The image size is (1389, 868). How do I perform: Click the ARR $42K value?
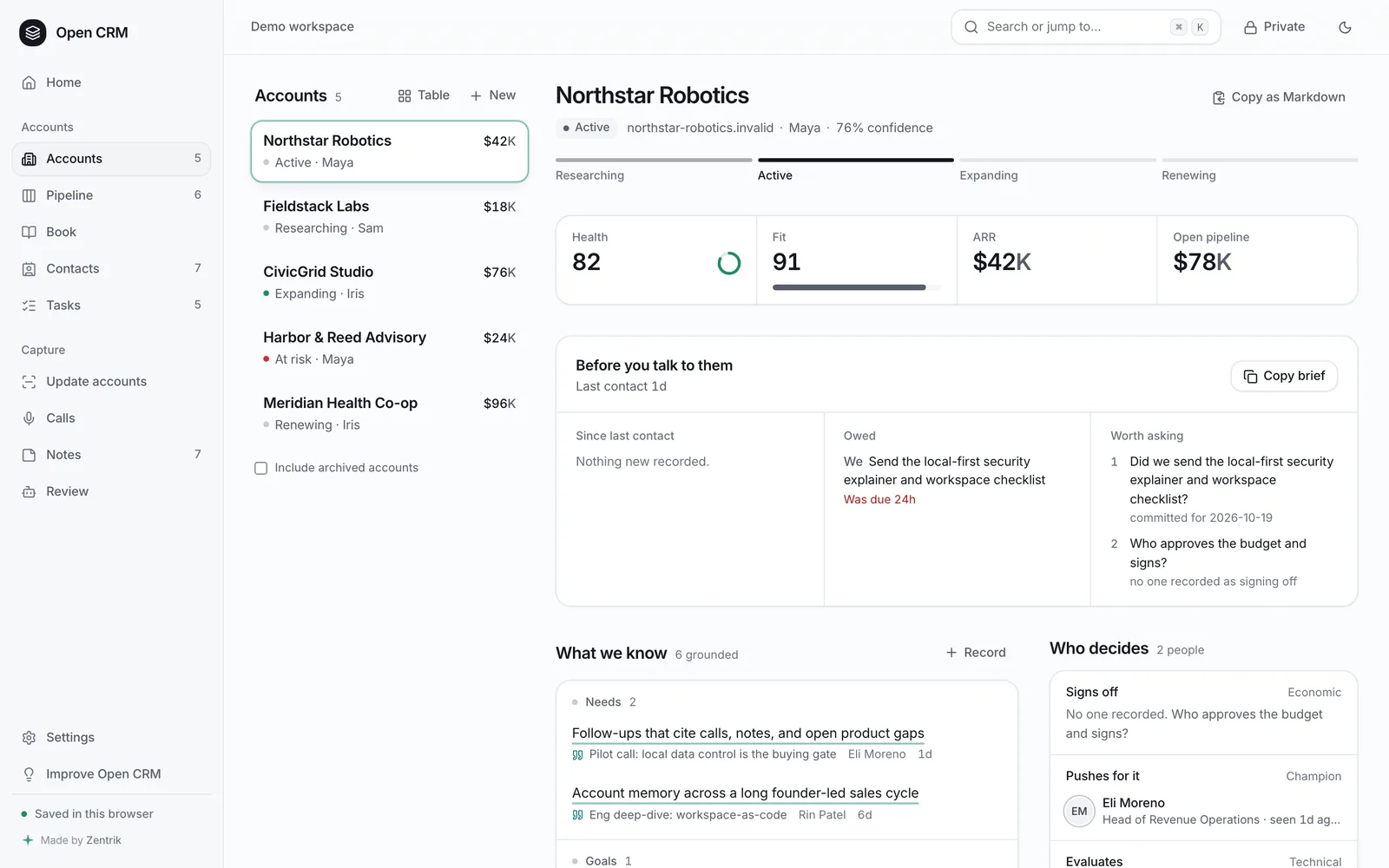(x=1002, y=262)
